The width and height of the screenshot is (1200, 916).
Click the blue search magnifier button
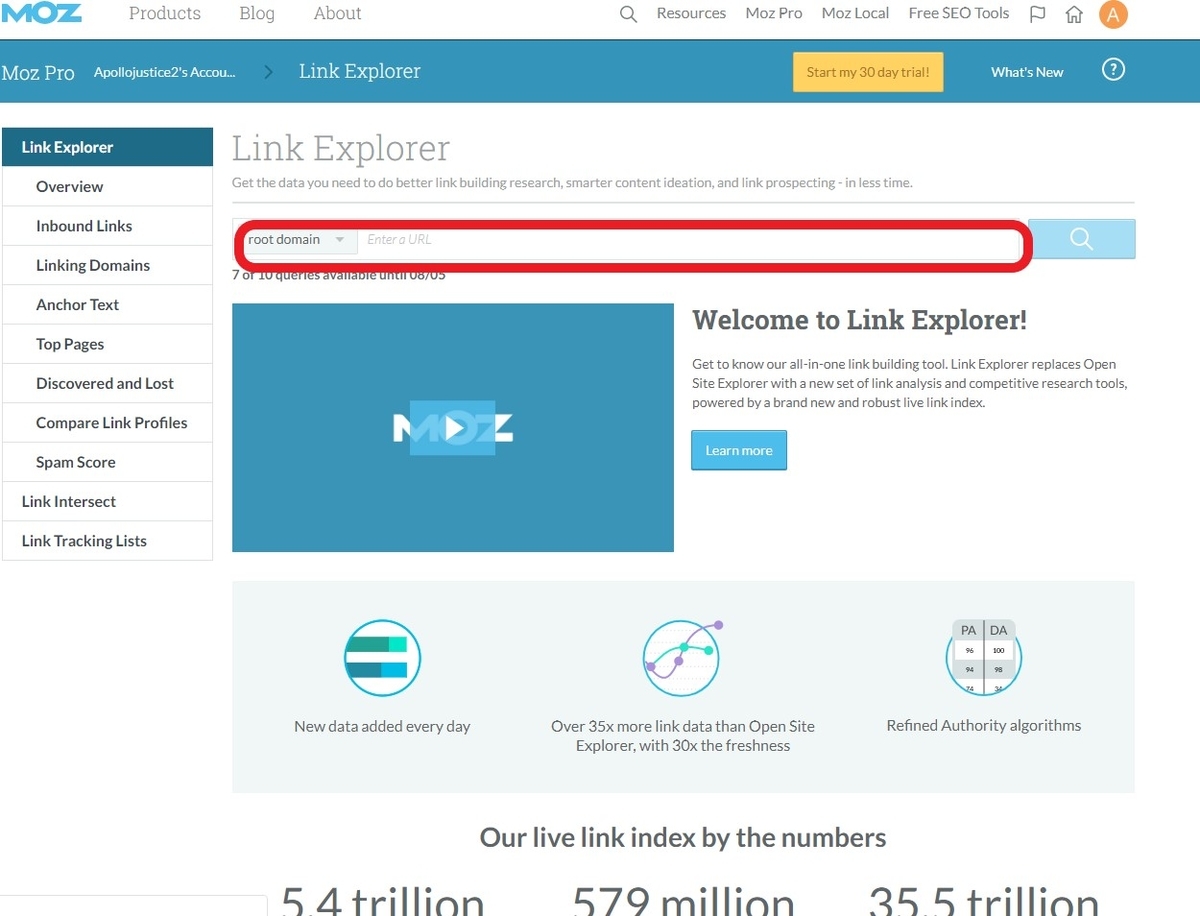(x=1081, y=239)
